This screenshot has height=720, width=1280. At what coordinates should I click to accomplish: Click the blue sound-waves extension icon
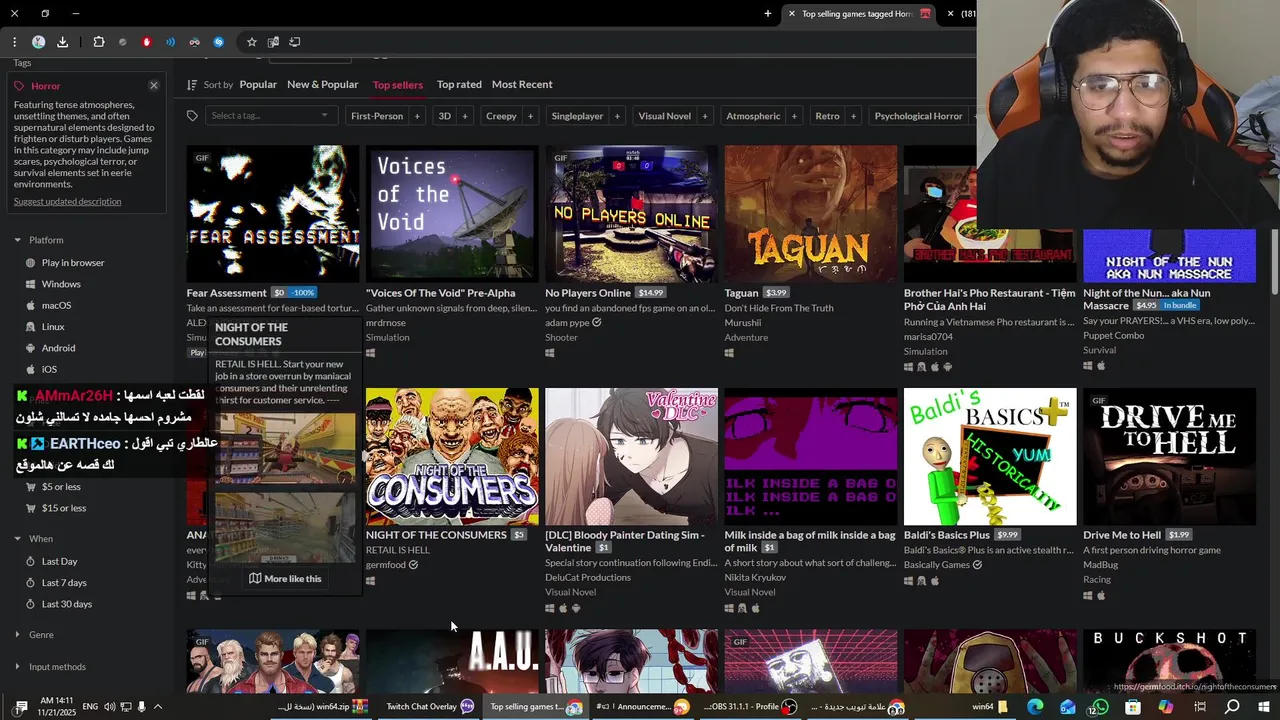tap(171, 42)
